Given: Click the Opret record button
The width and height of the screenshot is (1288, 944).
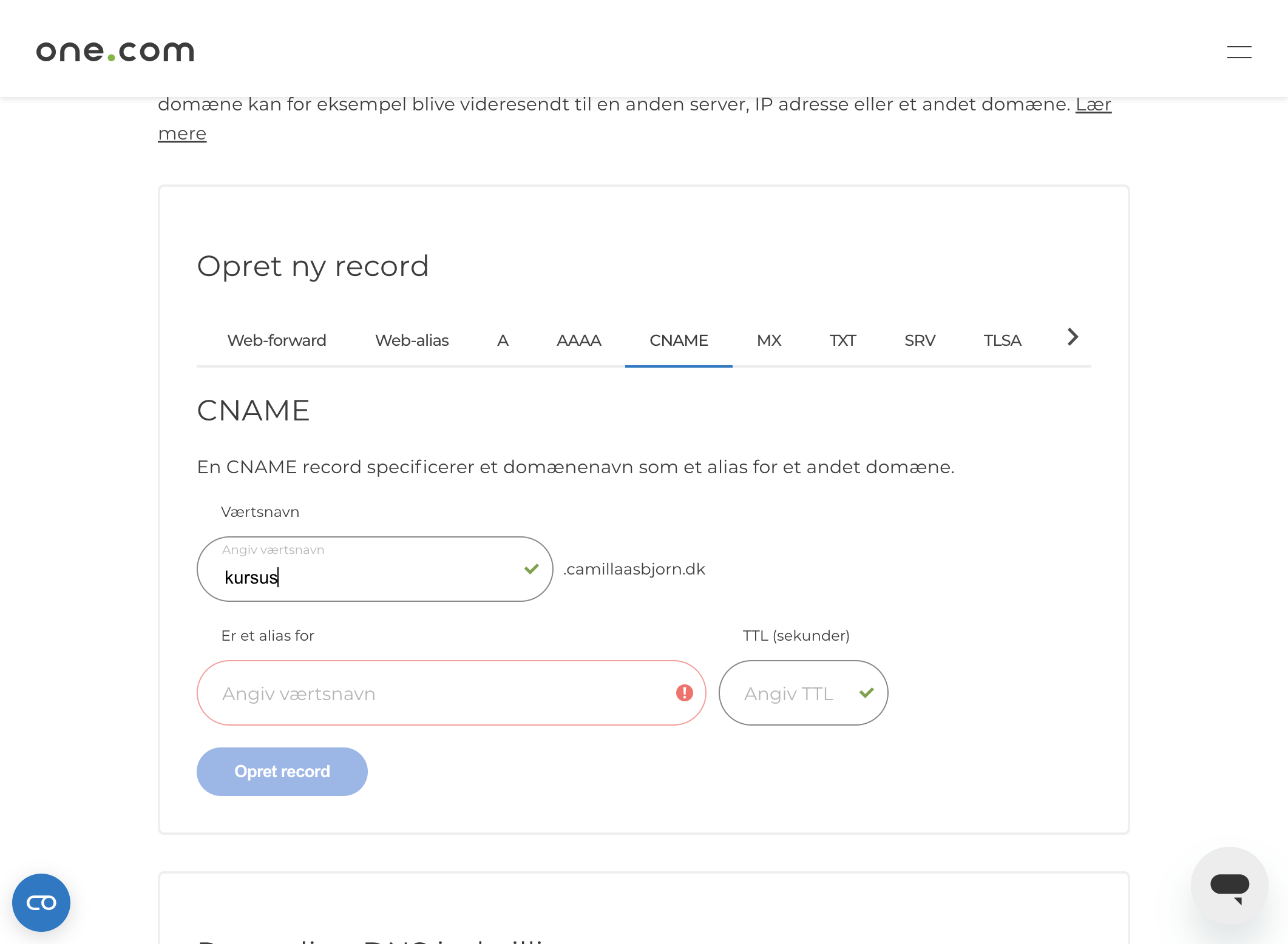Looking at the screenshot, I should click(x=282, y=771).
